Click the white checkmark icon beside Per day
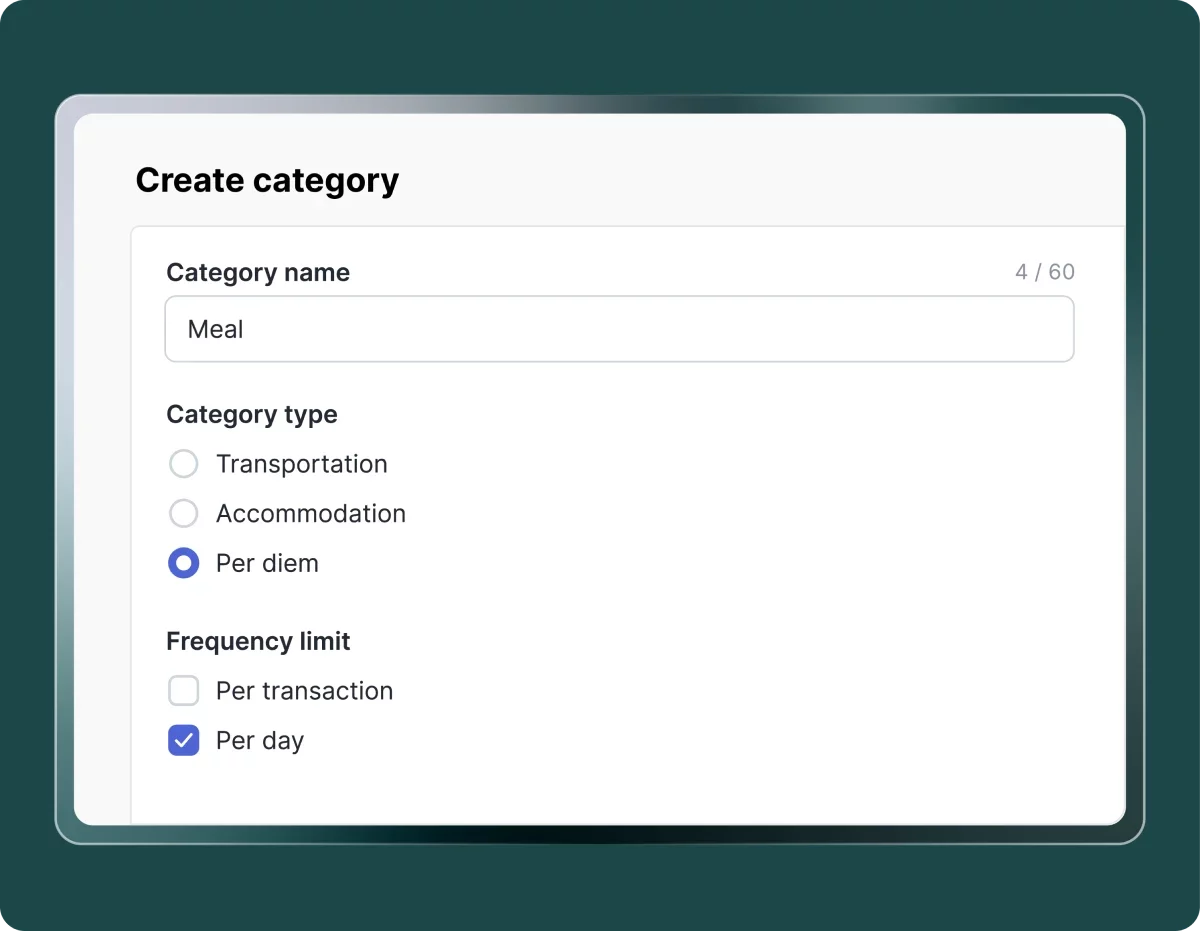Viewport: 1200px width, 931px height. [x=183, y=741]
